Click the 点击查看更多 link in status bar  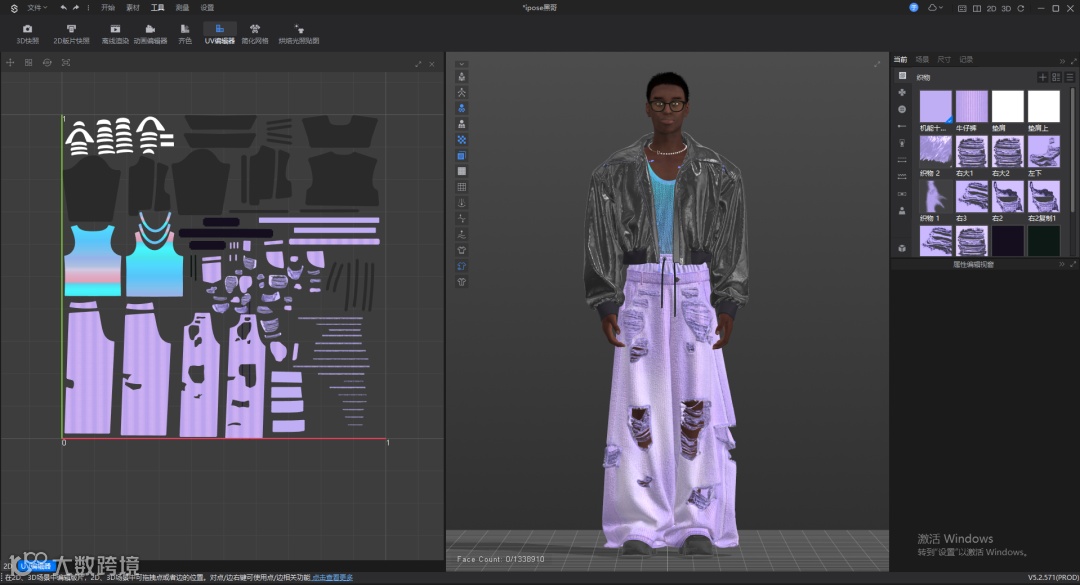click(x=332, y=577)
